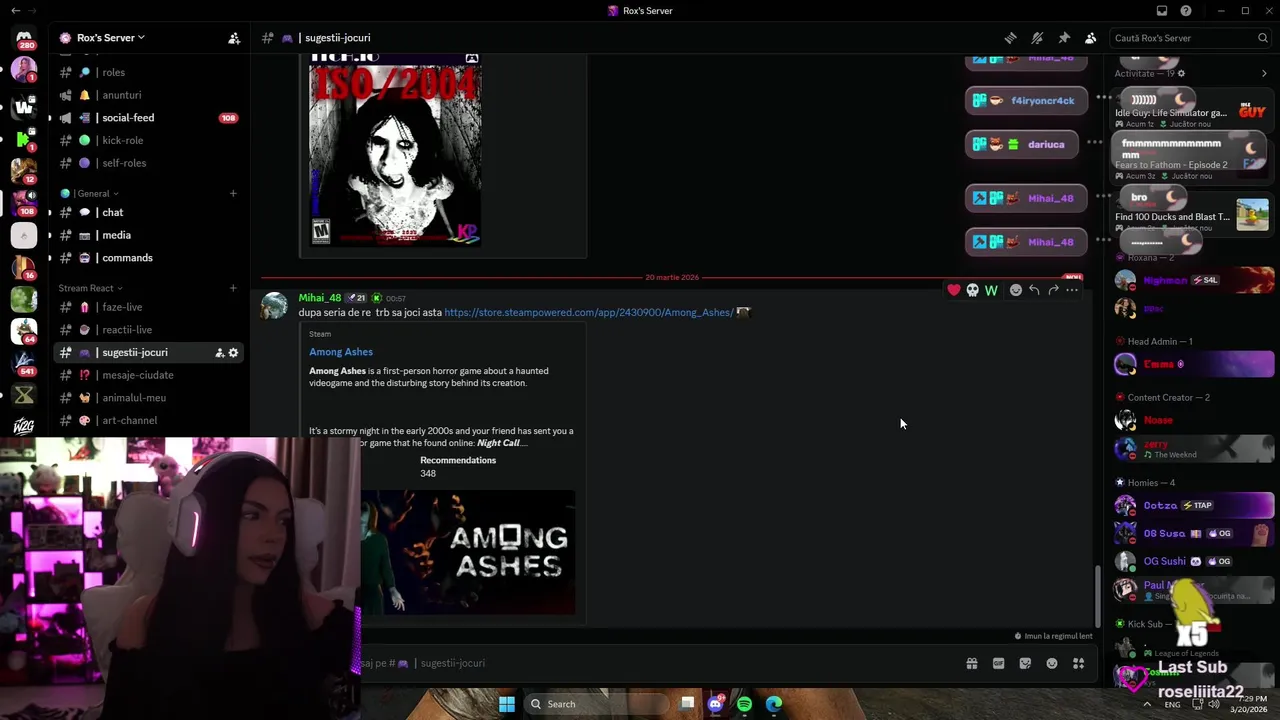Open Discord Direct Messages home icon

[24, 39]
